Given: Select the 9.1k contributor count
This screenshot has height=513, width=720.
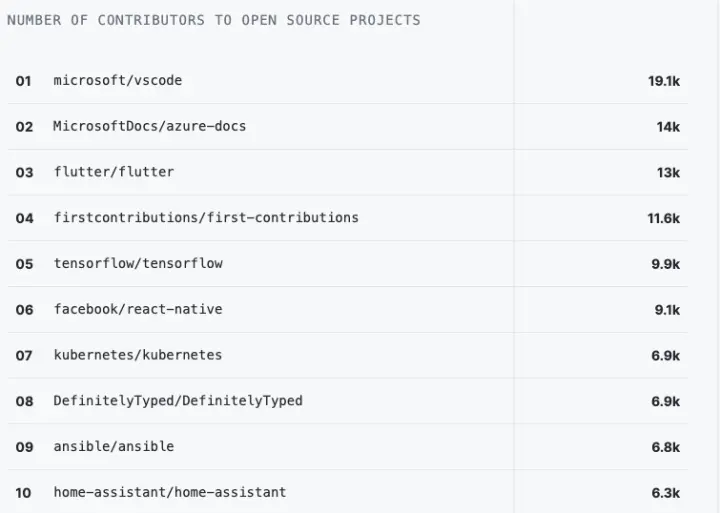Looking at the screenshot, I should (x=667, y=310).
